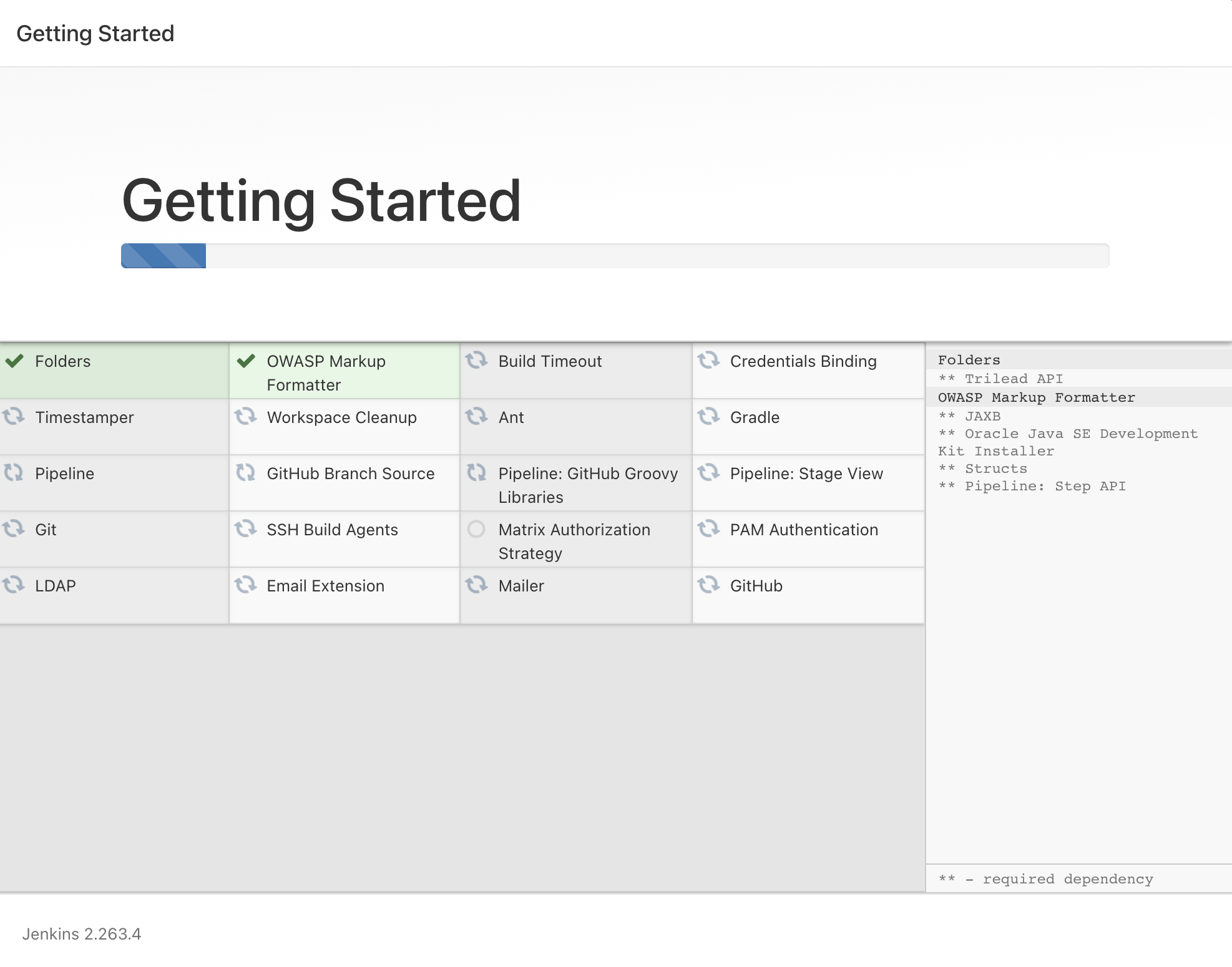Click the Pipeline: Step API log line
Viewport: 1232px width, 967px height.
[1032, 486]
